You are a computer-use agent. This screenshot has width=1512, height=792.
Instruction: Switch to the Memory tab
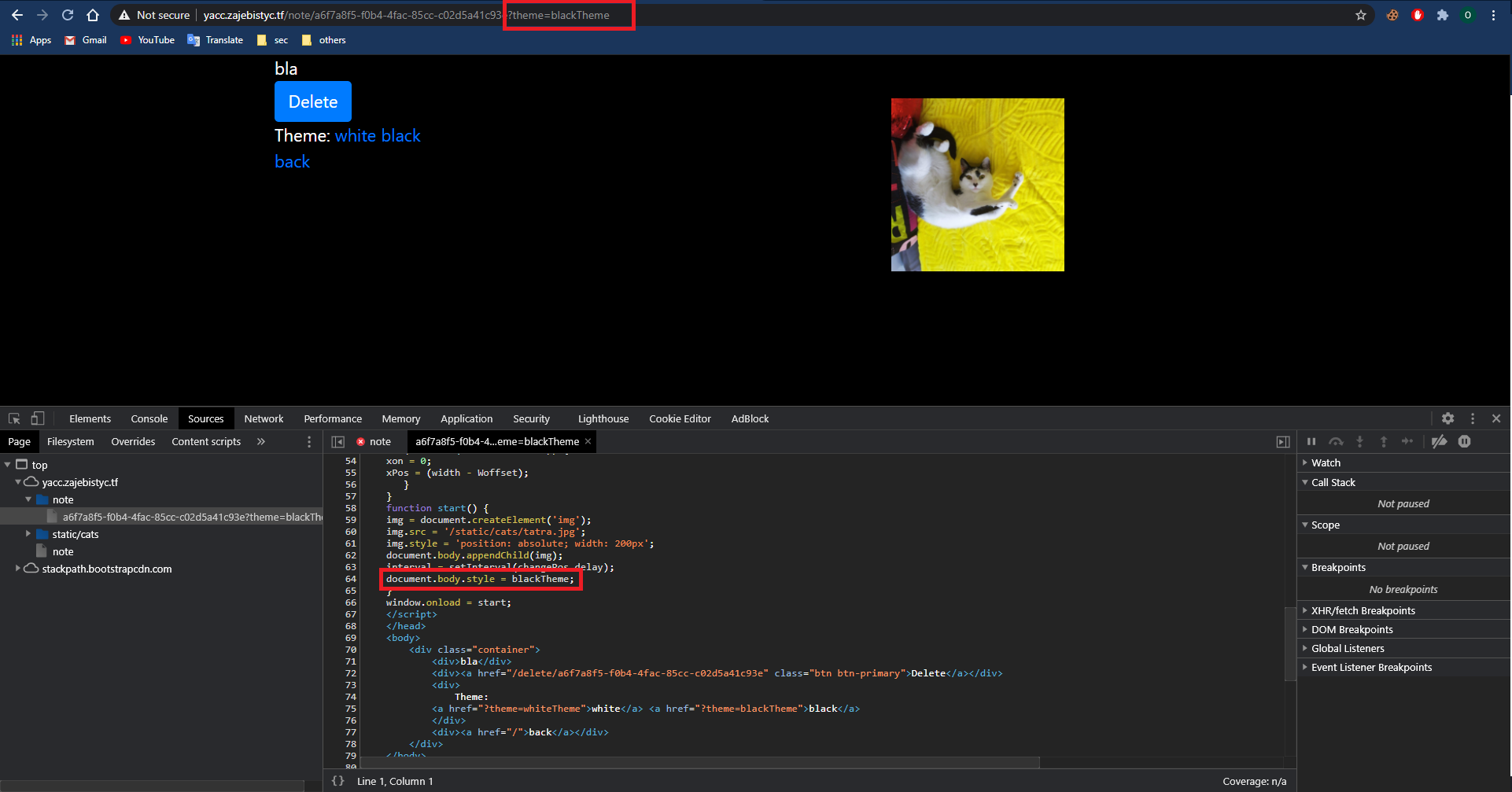point(401,418)
